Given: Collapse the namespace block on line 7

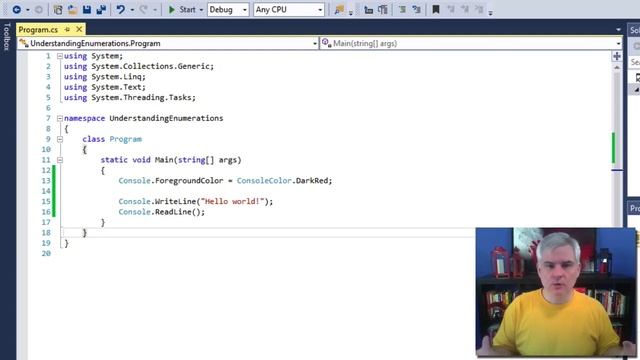Looking at the screenshot, I should coord(60,118).
